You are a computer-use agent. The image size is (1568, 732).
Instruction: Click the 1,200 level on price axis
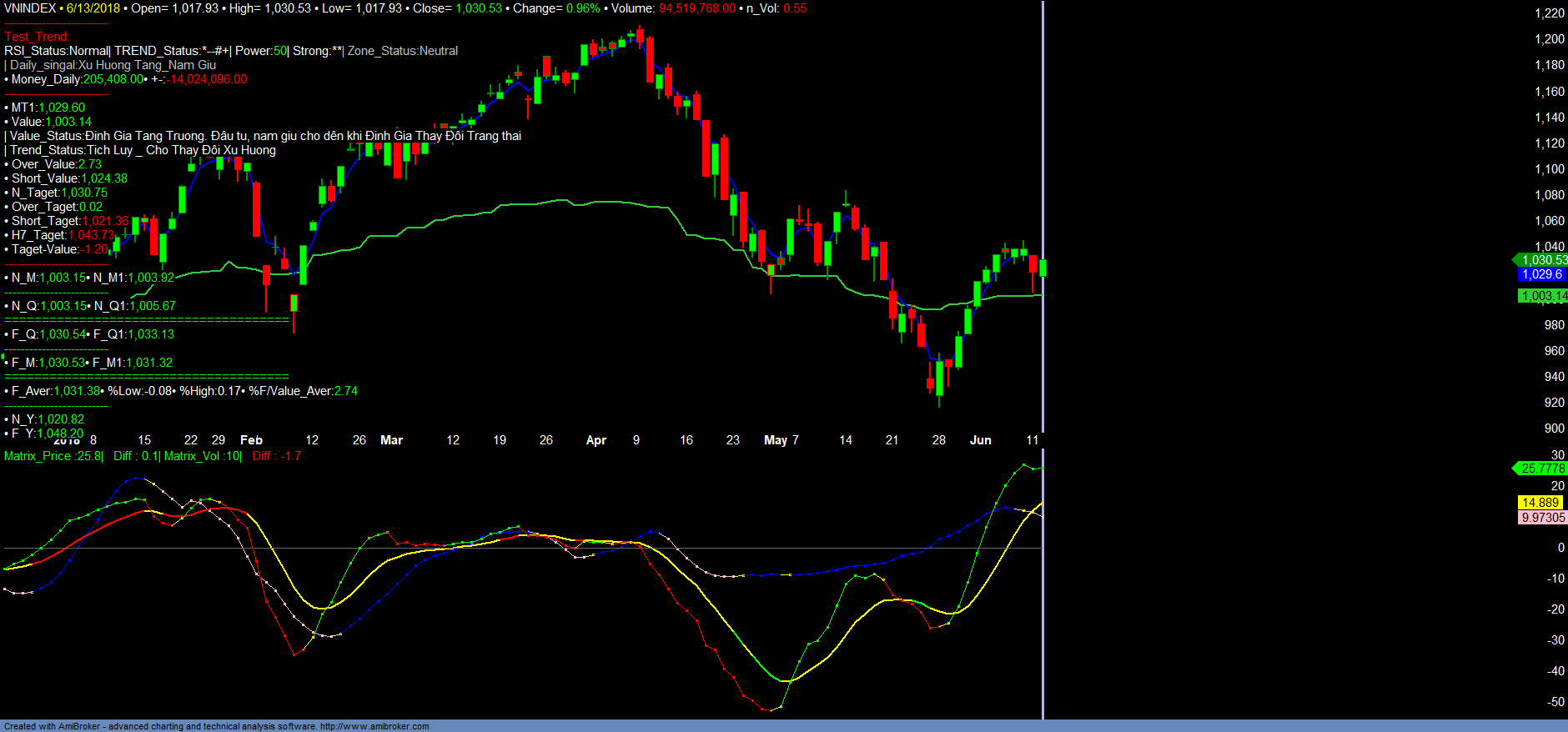[1549, 39]
